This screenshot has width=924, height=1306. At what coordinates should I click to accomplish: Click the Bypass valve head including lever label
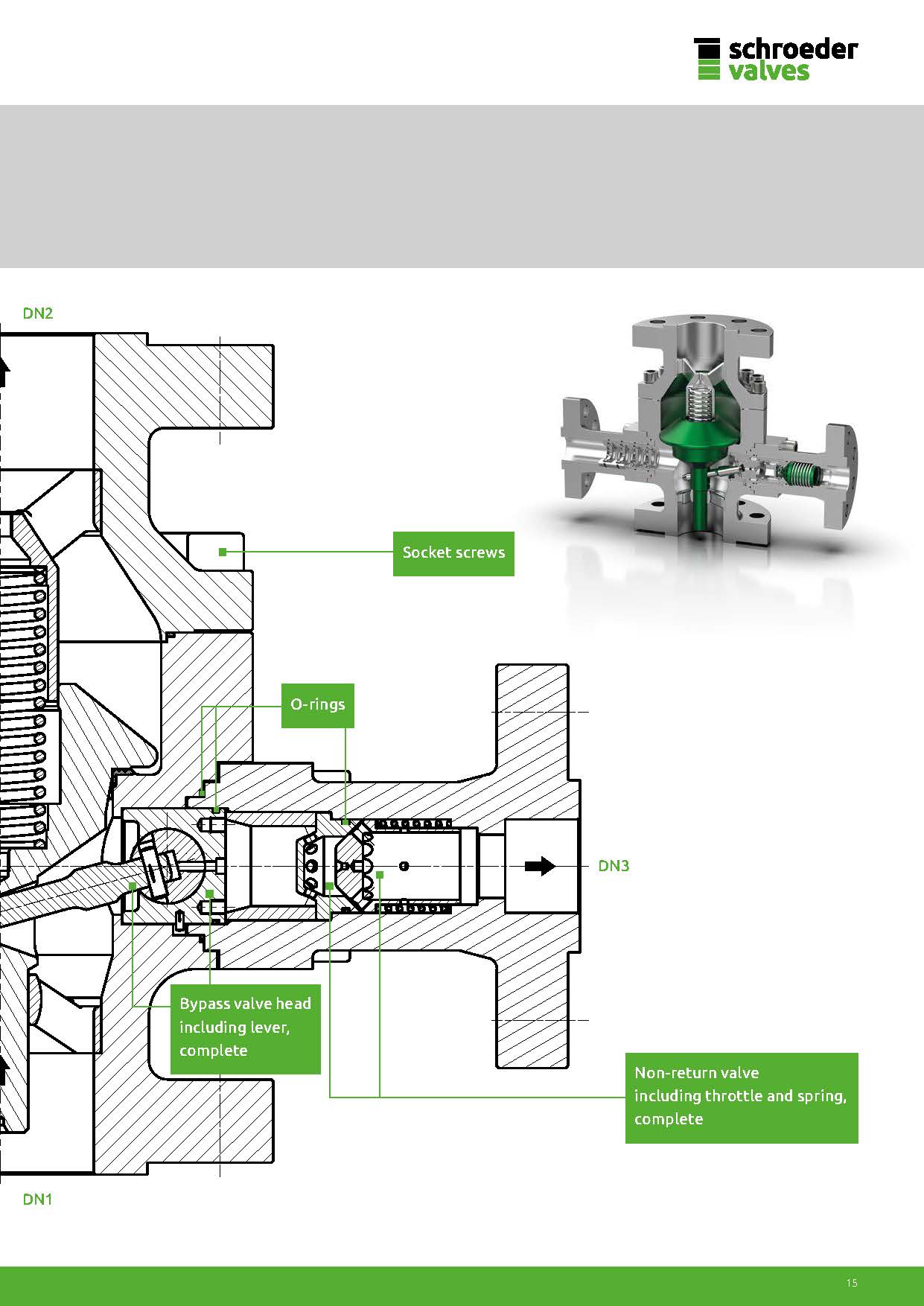click(245, 1027)
